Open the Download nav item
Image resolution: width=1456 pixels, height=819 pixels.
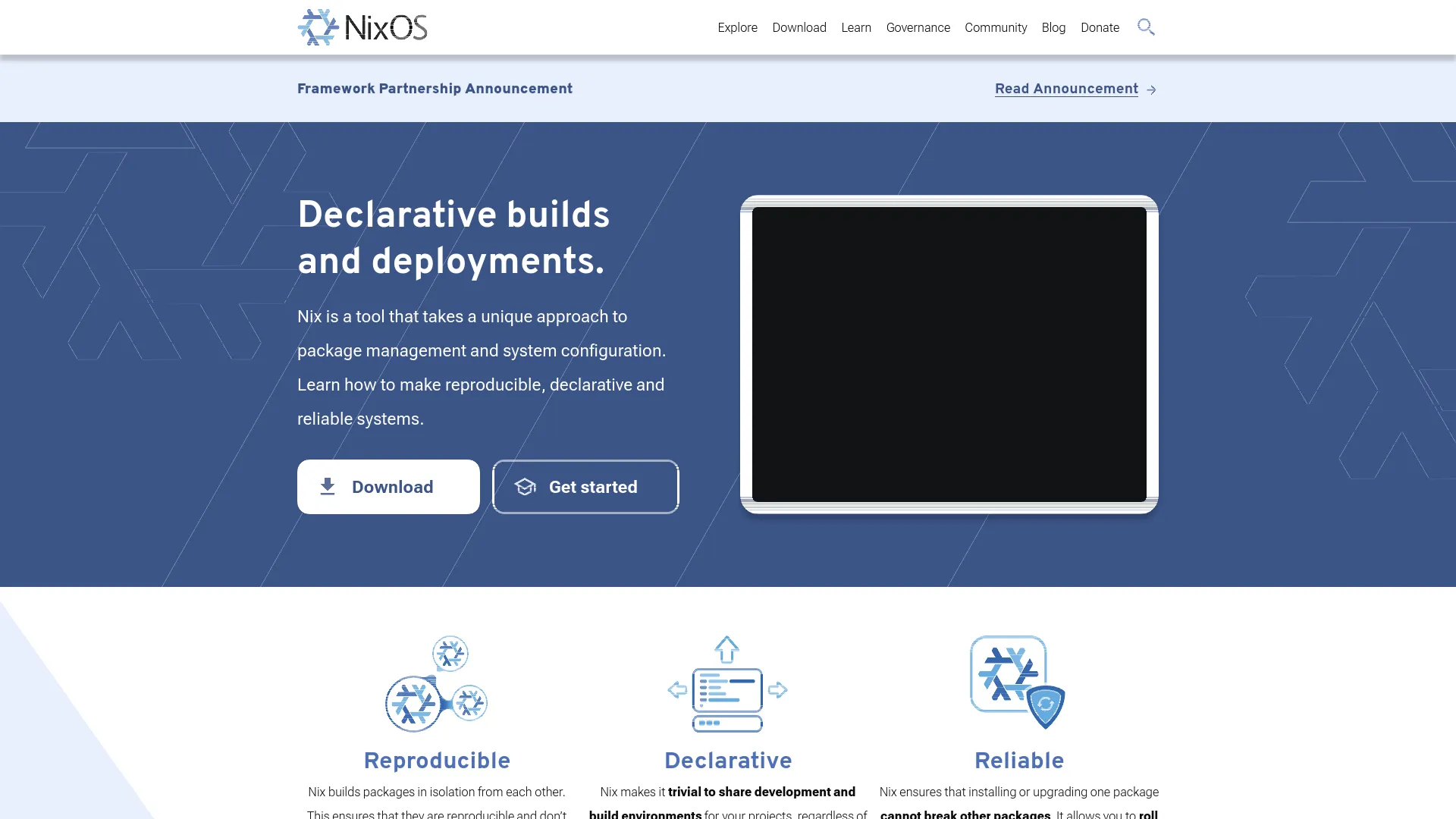click(799, 27)
